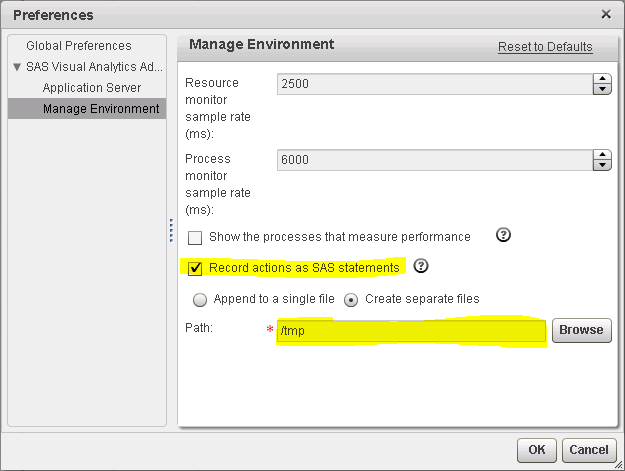Image resolution: width=625 pixels, height=471 pixels.
Task: Select Append to a single file
Action: (x=200, y=299)
